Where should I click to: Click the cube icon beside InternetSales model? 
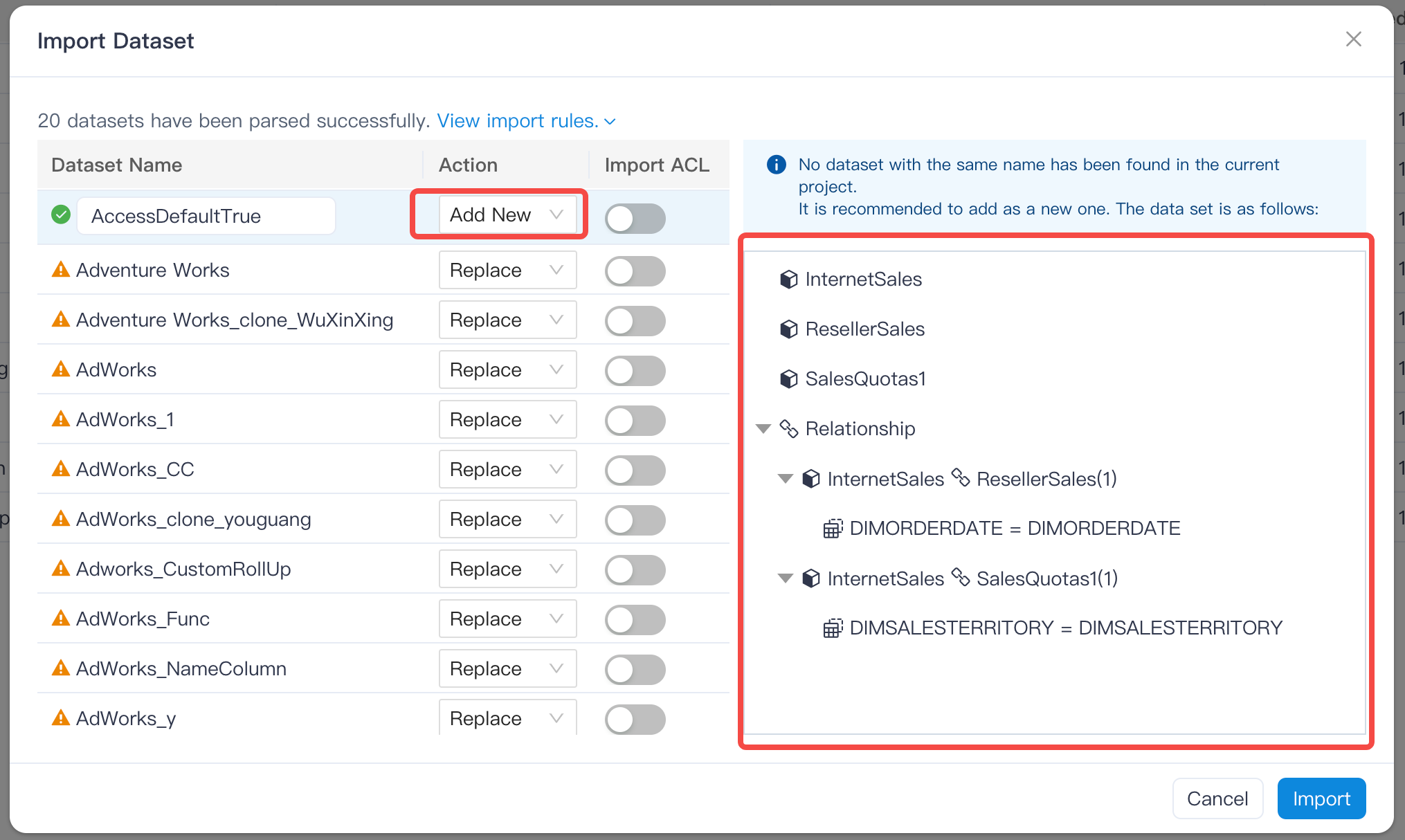(789, 280)
